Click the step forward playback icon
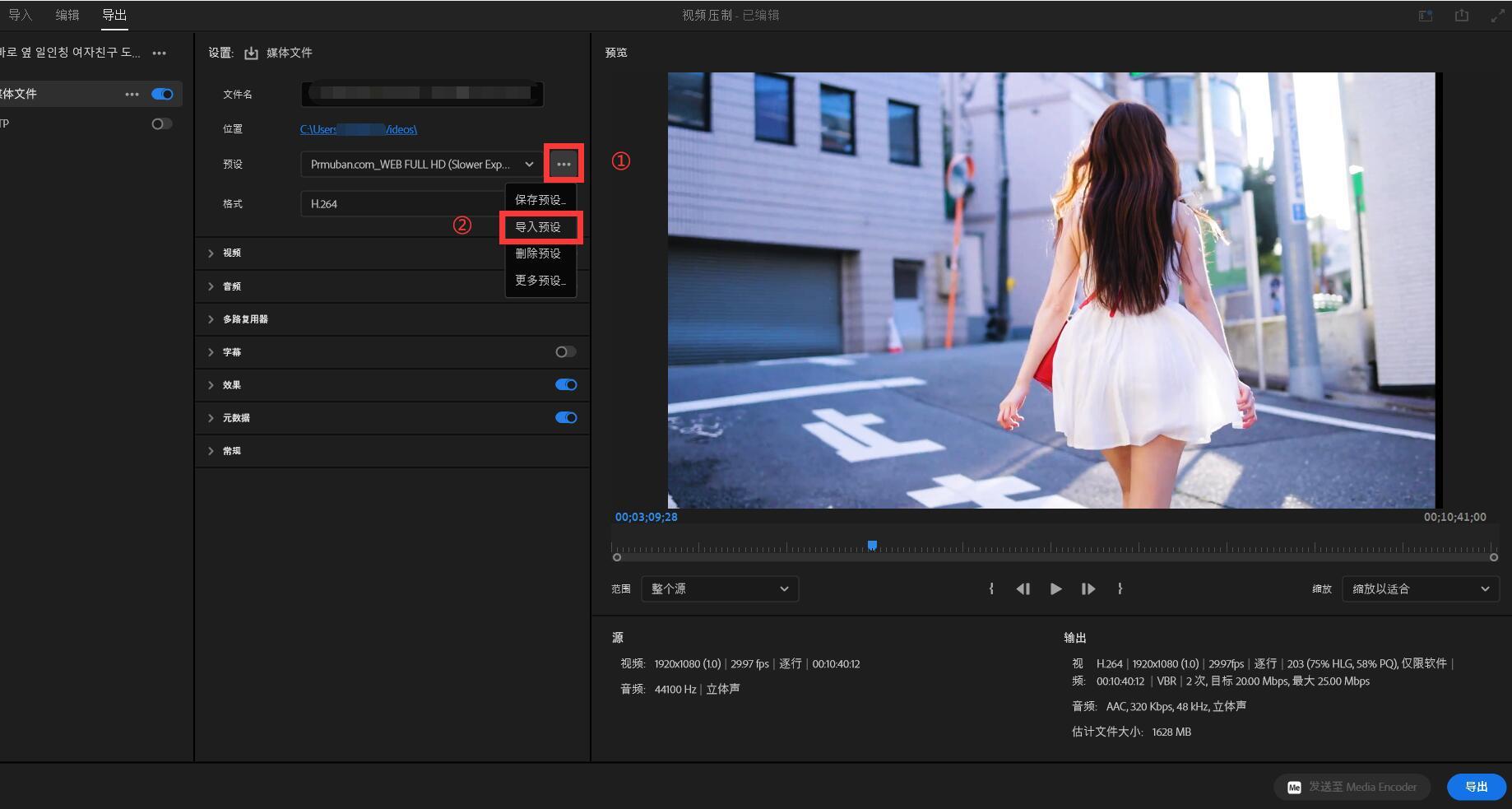The image size is (1512, 809). point(1088,588)
